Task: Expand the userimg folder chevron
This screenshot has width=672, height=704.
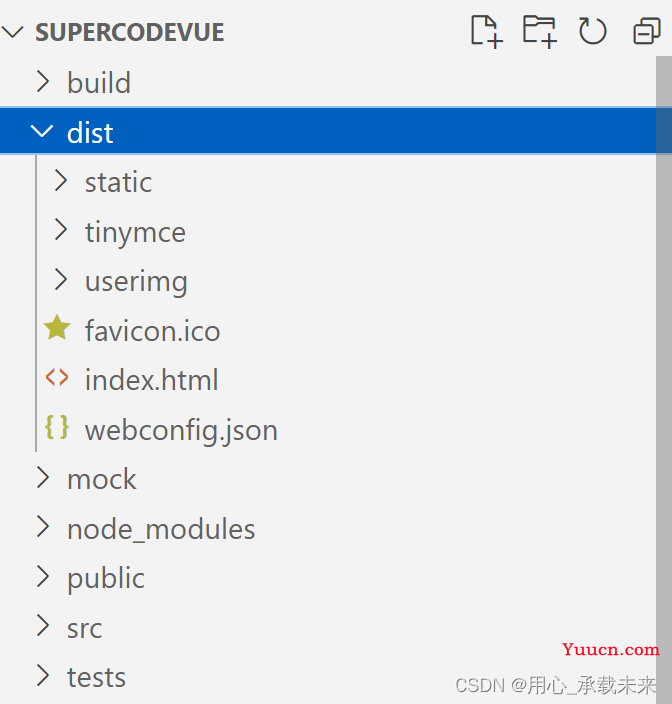Action: (x=61, y=280)
